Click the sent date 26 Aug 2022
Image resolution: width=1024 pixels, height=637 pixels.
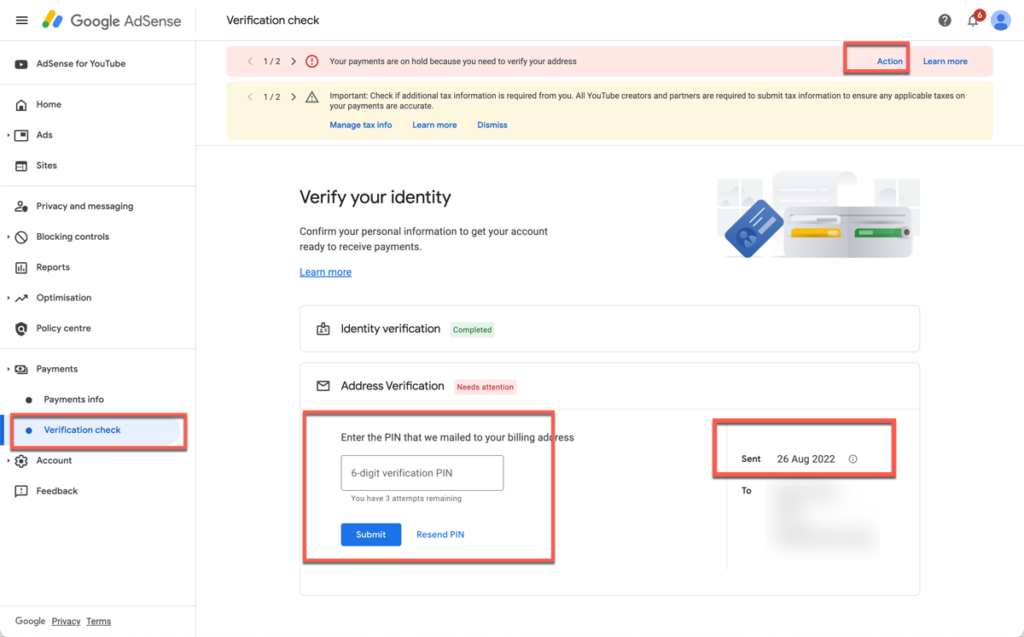[806, 459]
